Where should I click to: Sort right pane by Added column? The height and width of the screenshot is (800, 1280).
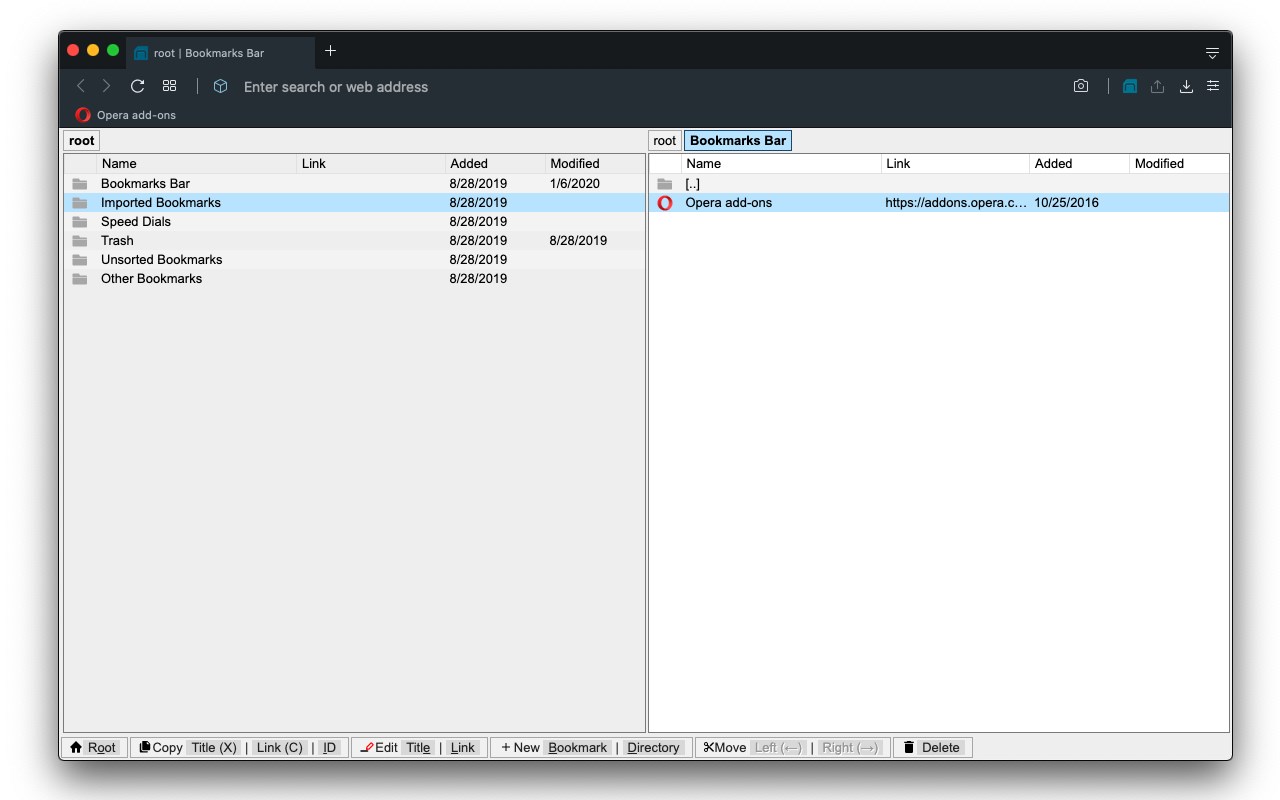pyautogui.click(x=1079, y=164)
